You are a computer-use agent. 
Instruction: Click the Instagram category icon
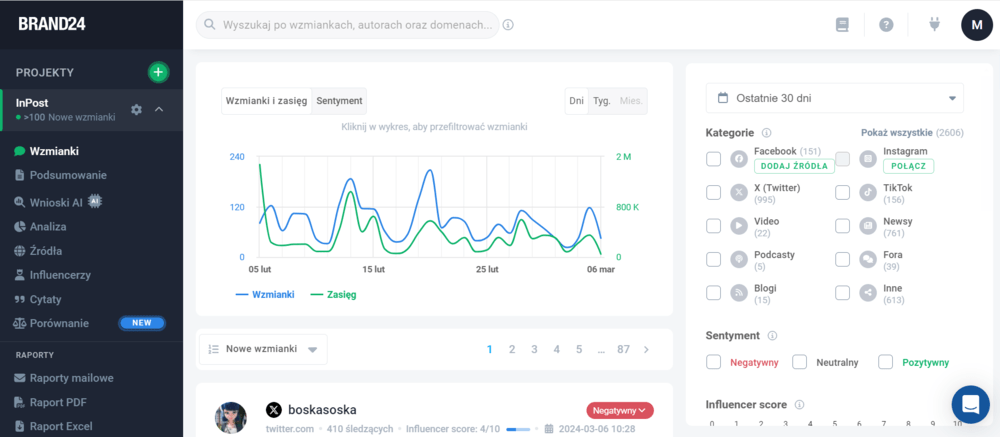tap(867, 159)
